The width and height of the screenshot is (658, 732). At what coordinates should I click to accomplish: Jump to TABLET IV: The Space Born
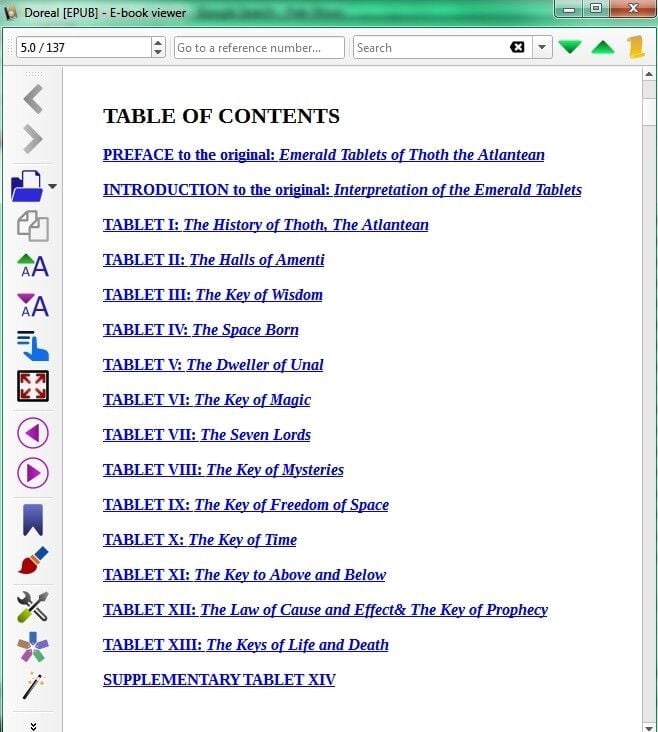[x=201, y=330]
